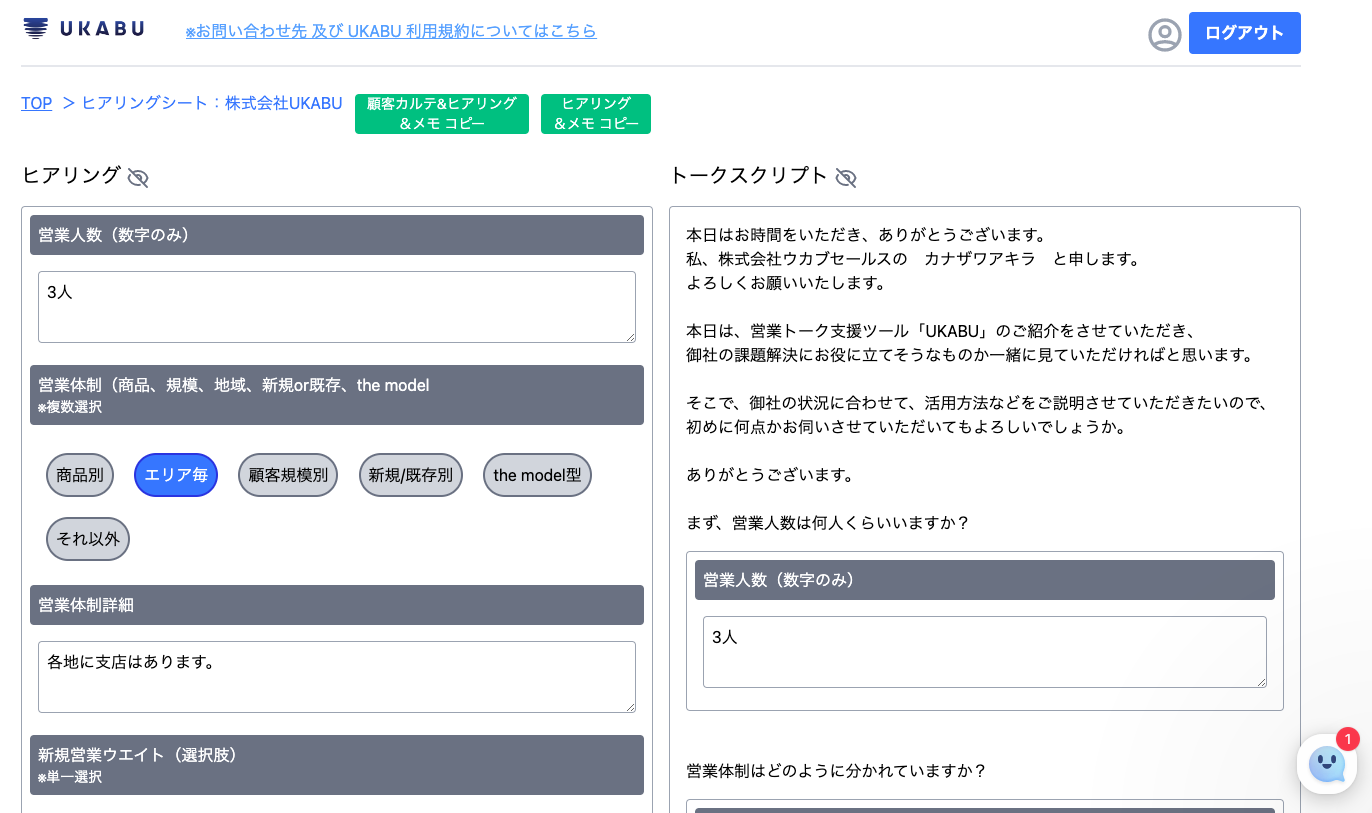Select the それ以外 option
This screenshot has height=813, width=1372.
[87, 538]
